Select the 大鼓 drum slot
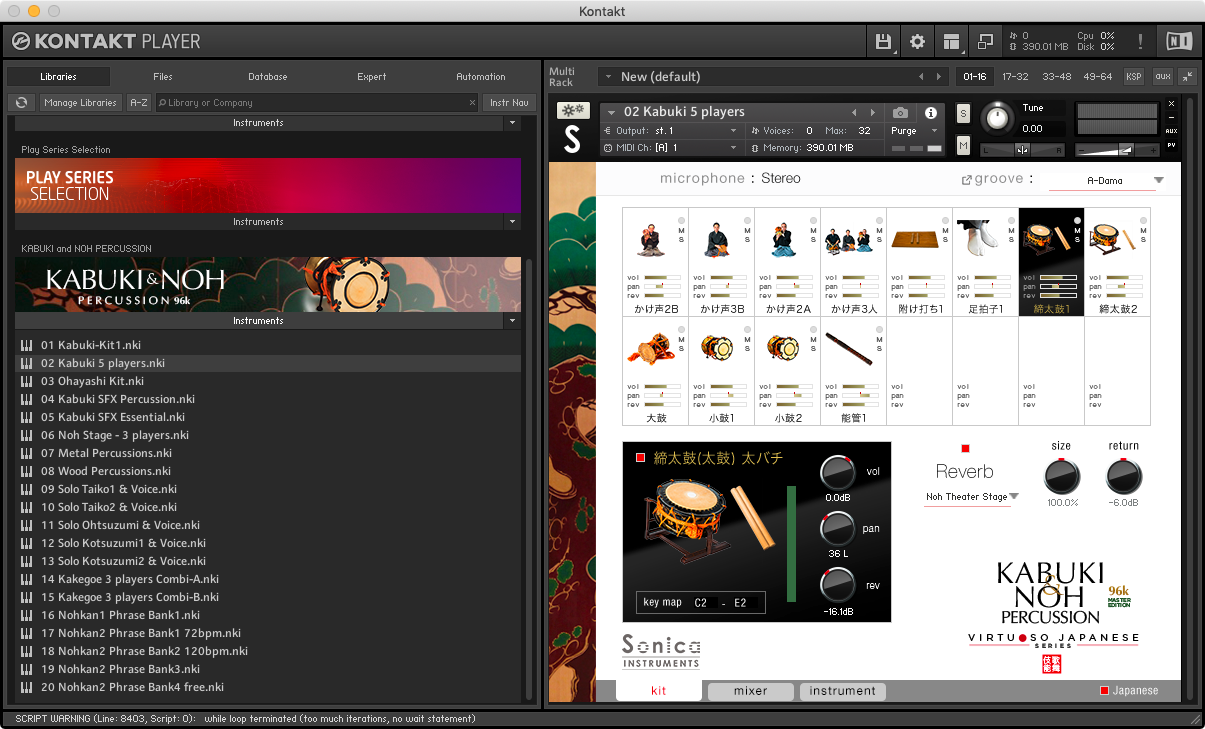1205x729 pixels. (654, 371)
